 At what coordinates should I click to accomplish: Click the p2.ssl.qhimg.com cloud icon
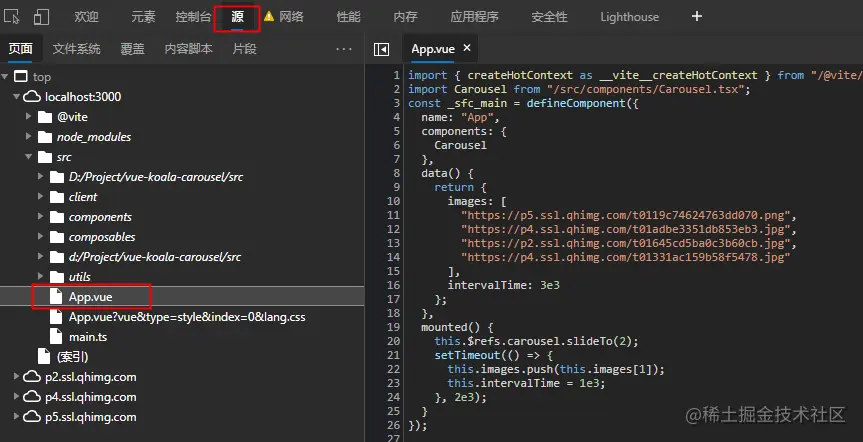tap(32, 376)
